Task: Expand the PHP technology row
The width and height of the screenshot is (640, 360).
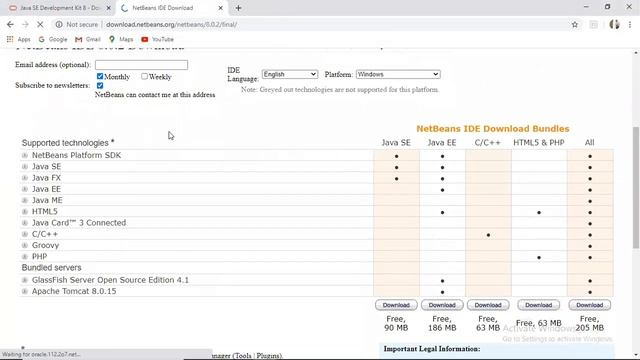Action: click(x=25, y=257)
